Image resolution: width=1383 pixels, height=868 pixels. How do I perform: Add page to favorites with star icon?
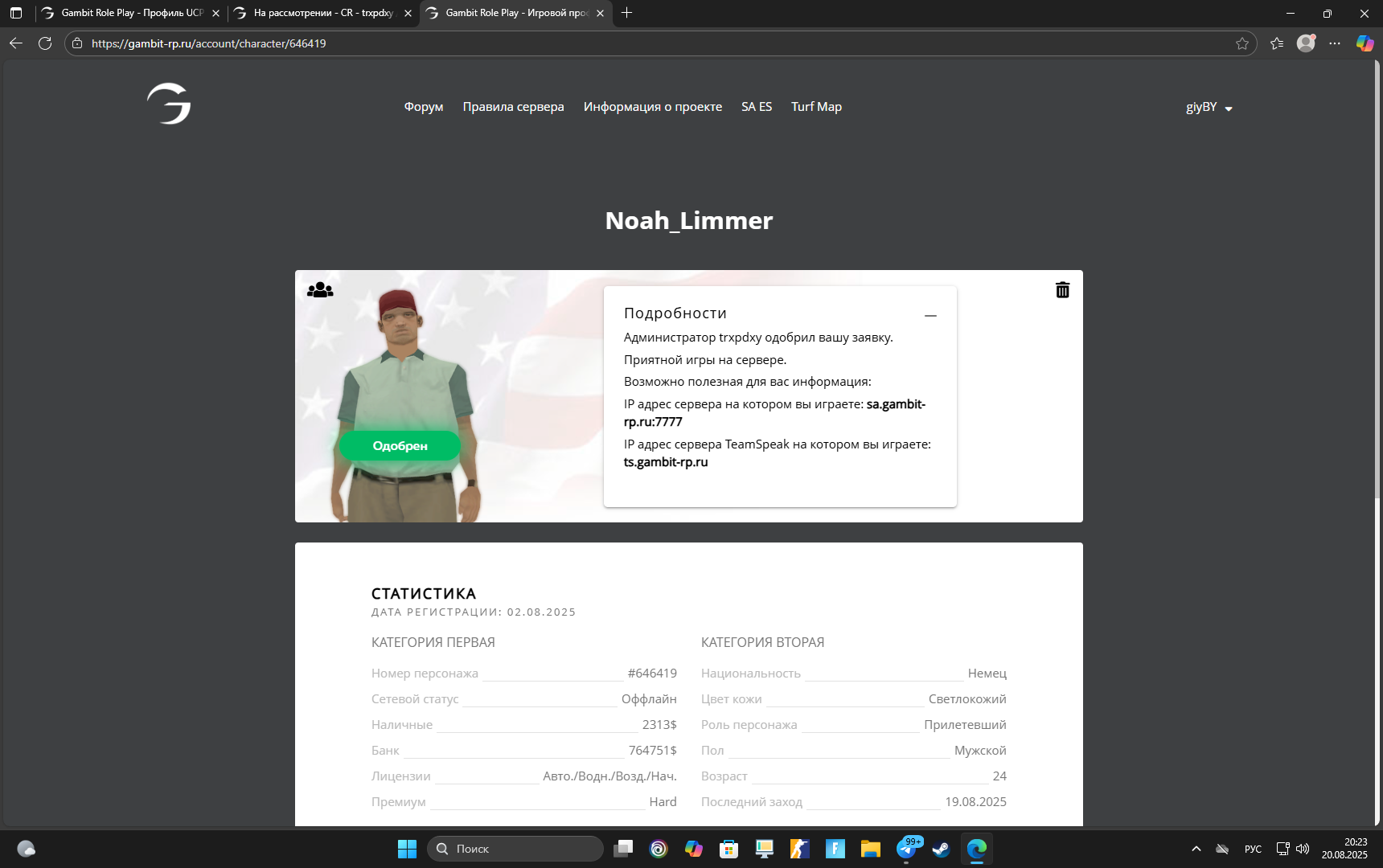[1242, 43]
